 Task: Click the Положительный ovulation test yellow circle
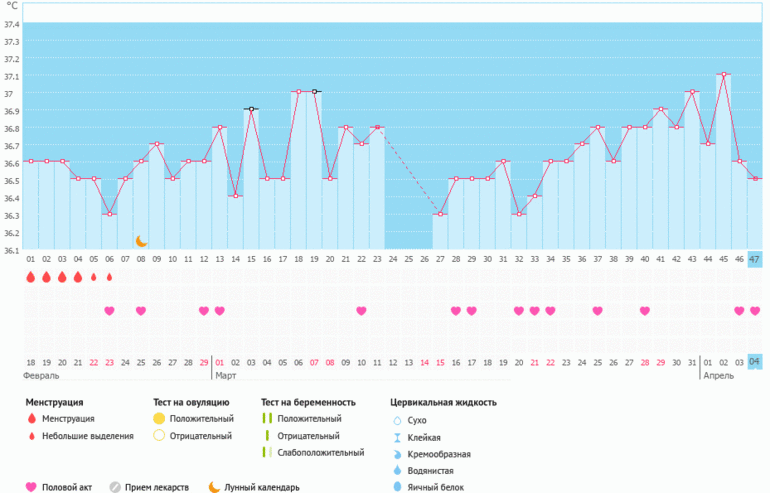tap(159, 419)
